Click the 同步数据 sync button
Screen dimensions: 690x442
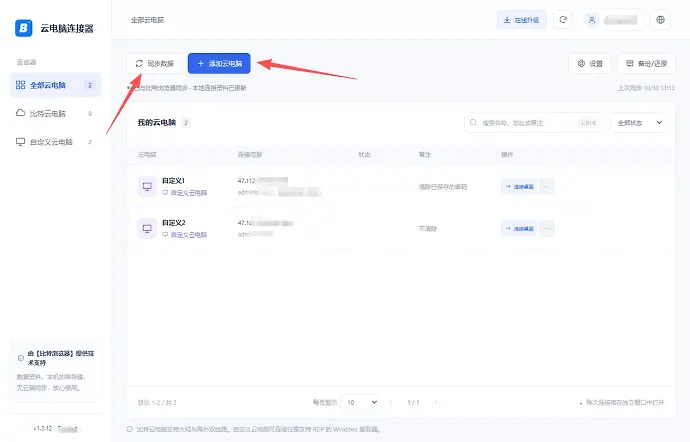tap(154, 64)
